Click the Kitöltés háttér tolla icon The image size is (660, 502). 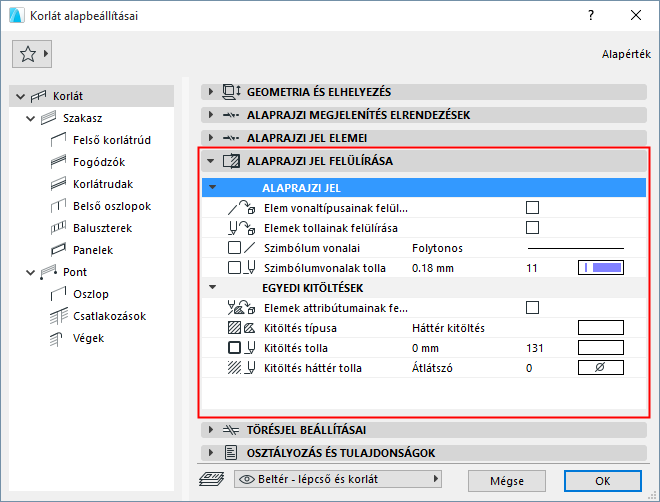pyautogui.click(x=242, y=368)
